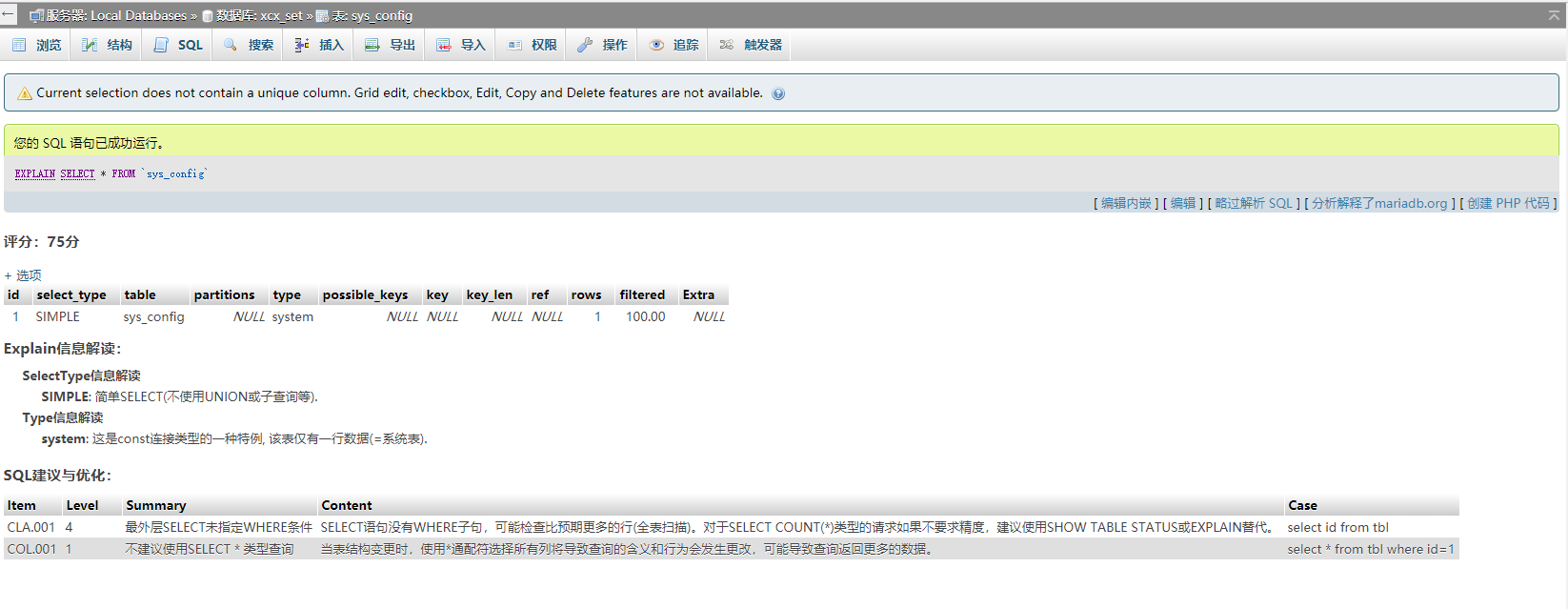Click the 导入 import icon
The image size is (1568, 609).
point(443,45)
